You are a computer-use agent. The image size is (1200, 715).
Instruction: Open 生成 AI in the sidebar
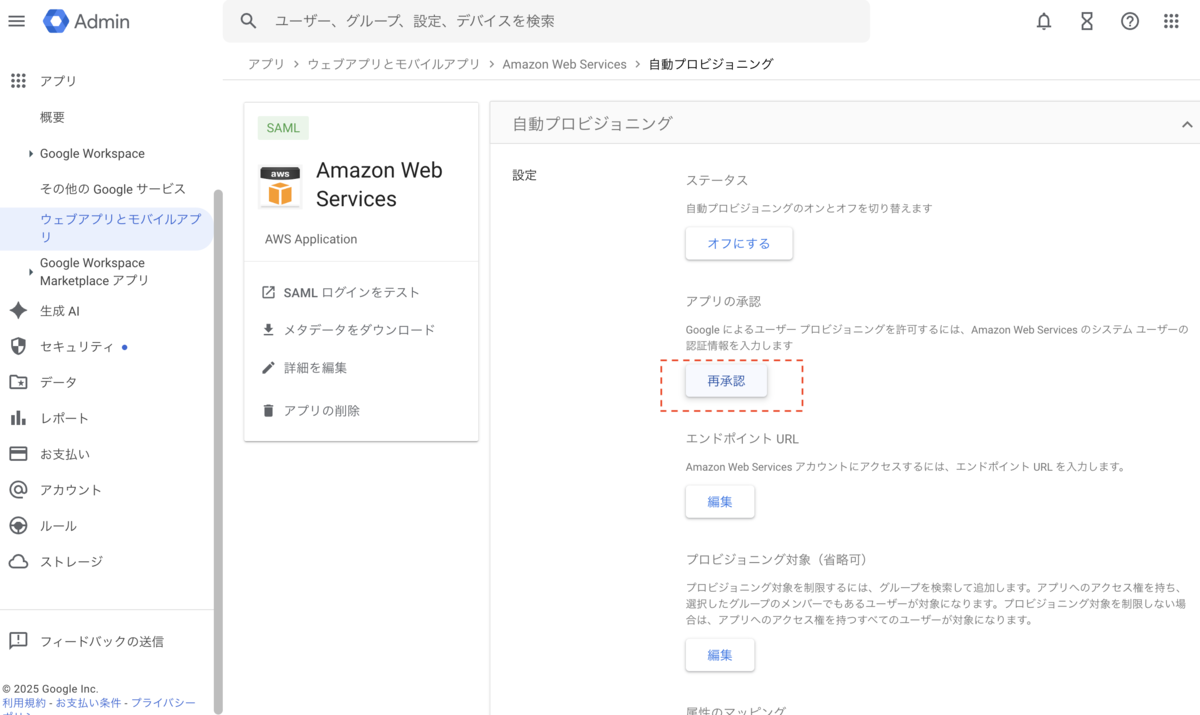(59, 311)
